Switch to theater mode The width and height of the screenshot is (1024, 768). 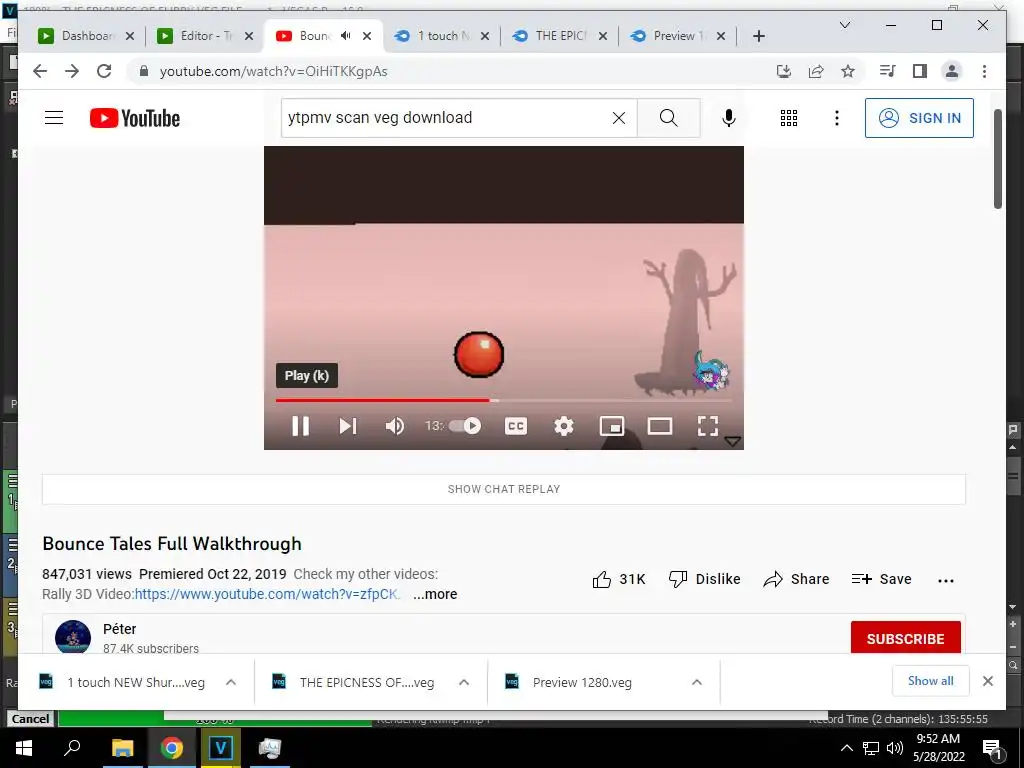click(660, 426)
